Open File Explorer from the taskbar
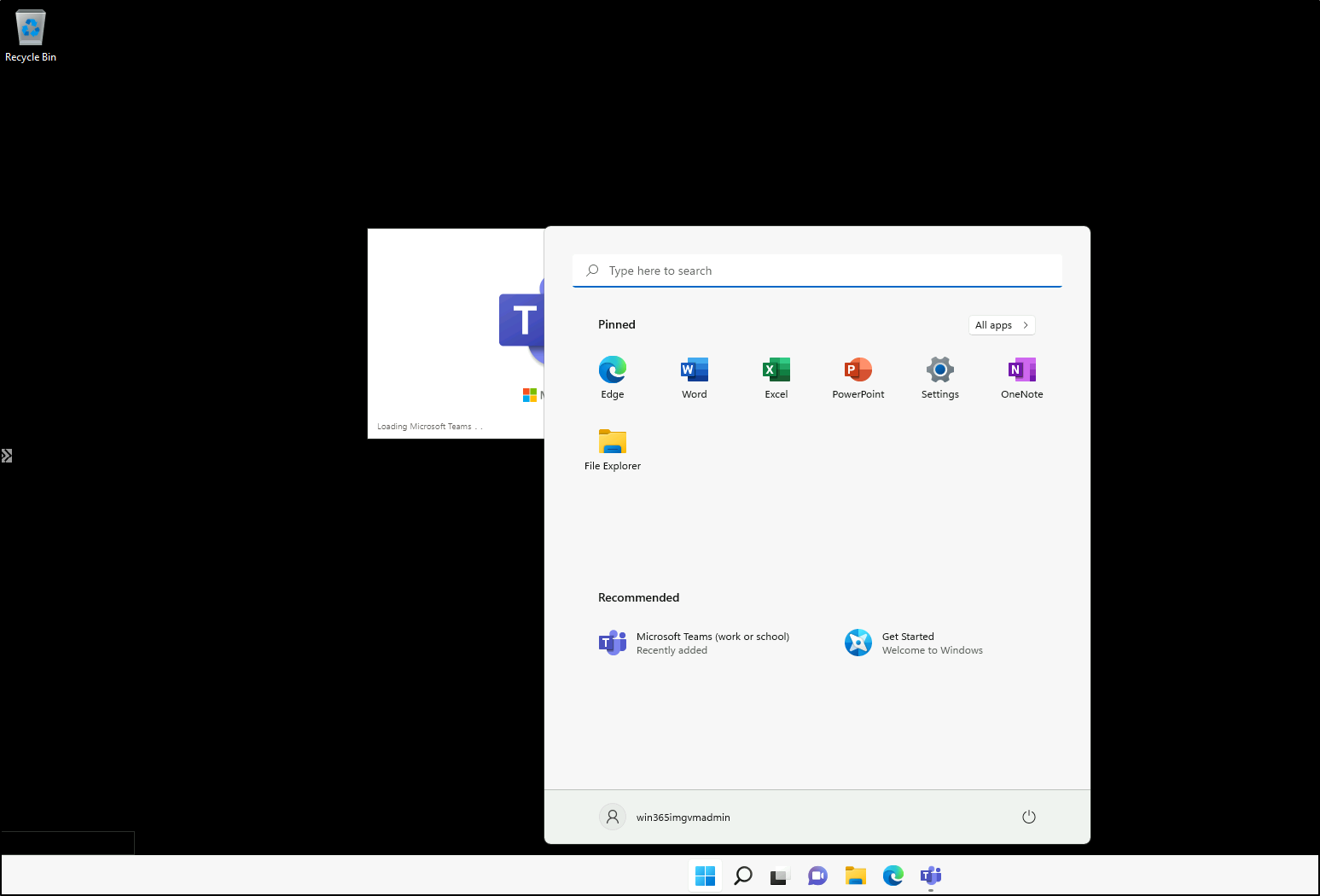Screen dimensions: 1320x896 (856, 876)
